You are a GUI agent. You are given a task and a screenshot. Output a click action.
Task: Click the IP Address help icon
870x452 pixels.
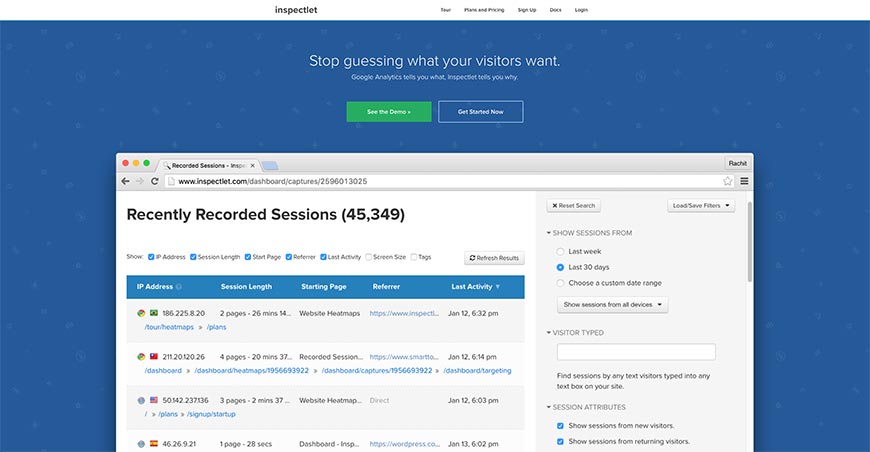click(179, 287)
